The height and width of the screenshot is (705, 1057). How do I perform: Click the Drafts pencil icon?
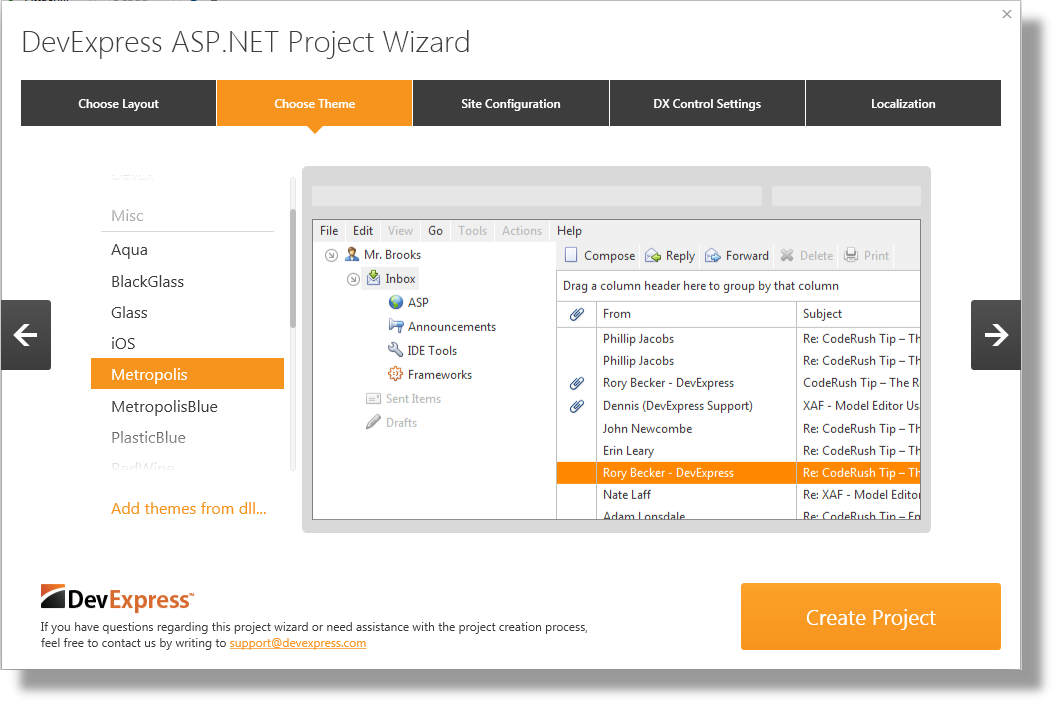373,422
